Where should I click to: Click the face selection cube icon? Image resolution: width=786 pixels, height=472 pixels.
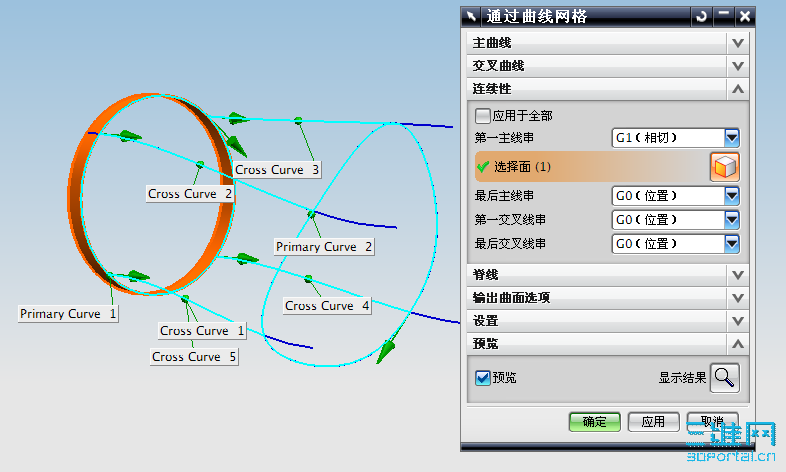pos(724,167)
